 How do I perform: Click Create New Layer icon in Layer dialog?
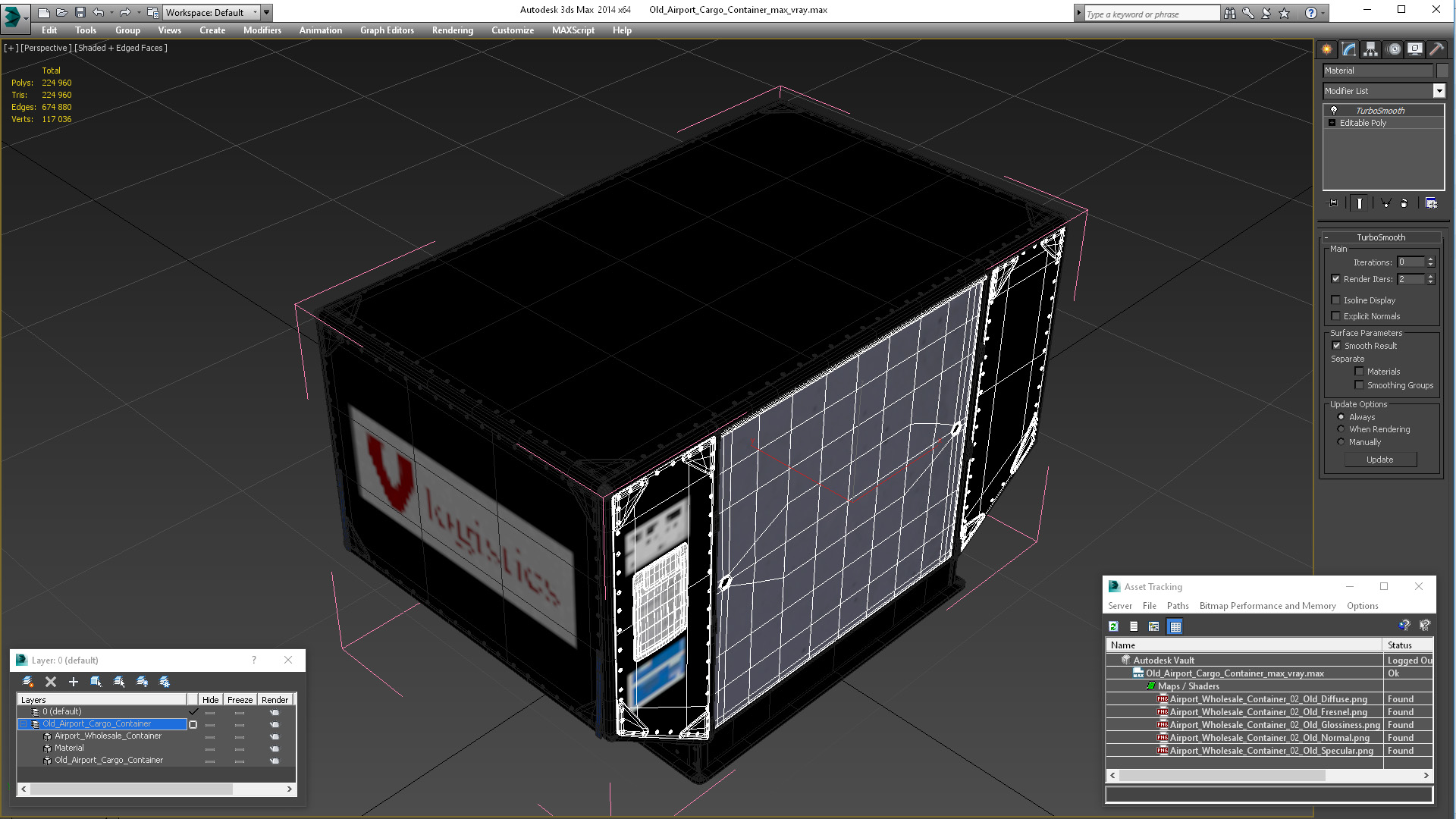pyautogui.click(x=28, y=682)
